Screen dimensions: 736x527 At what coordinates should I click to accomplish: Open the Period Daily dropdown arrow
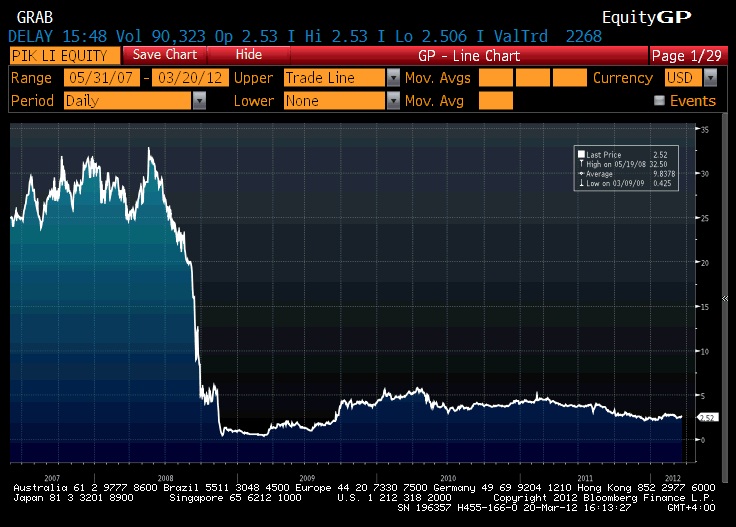coord(199,100)
